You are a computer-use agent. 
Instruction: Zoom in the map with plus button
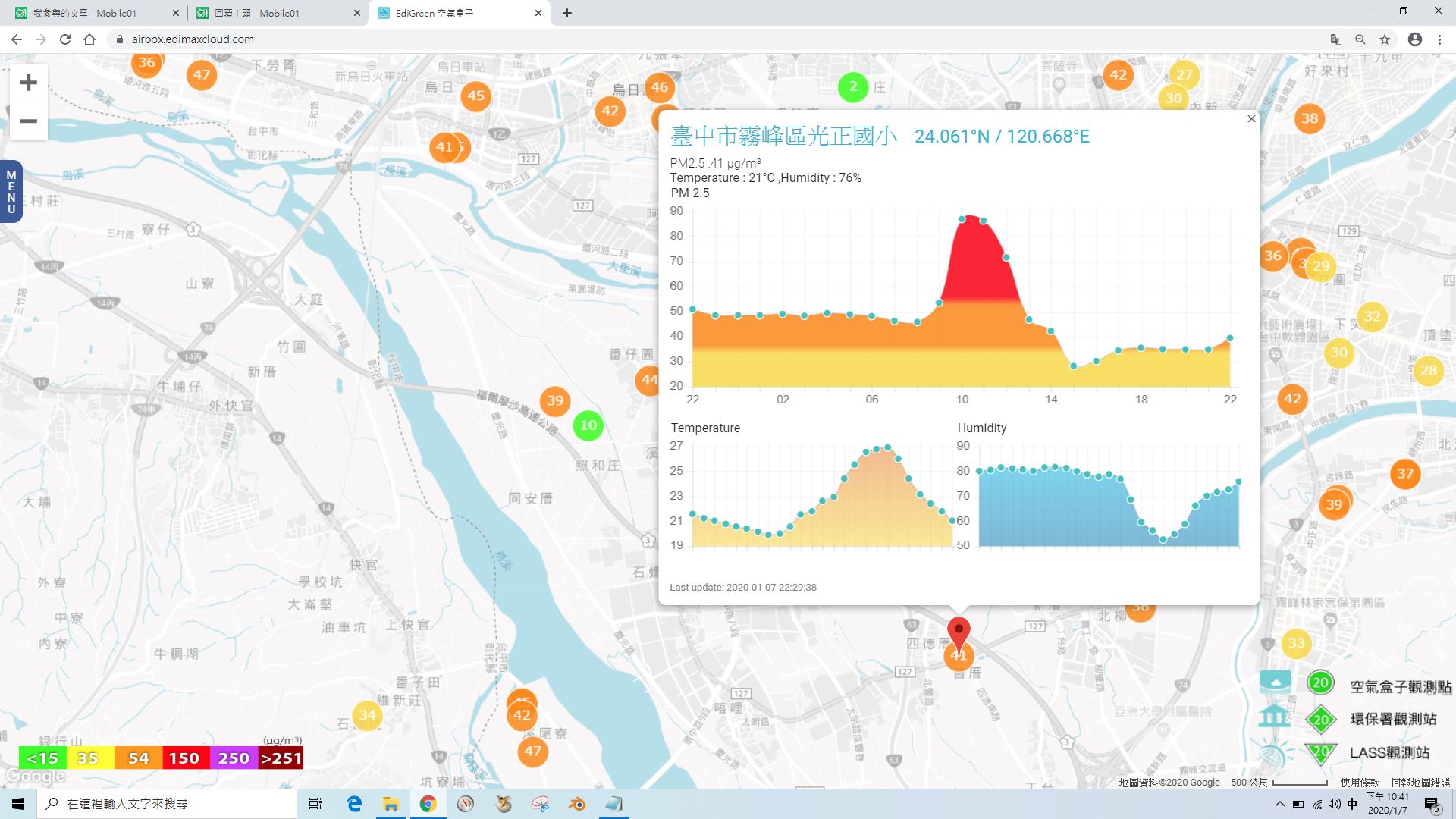tap(28, 83)
